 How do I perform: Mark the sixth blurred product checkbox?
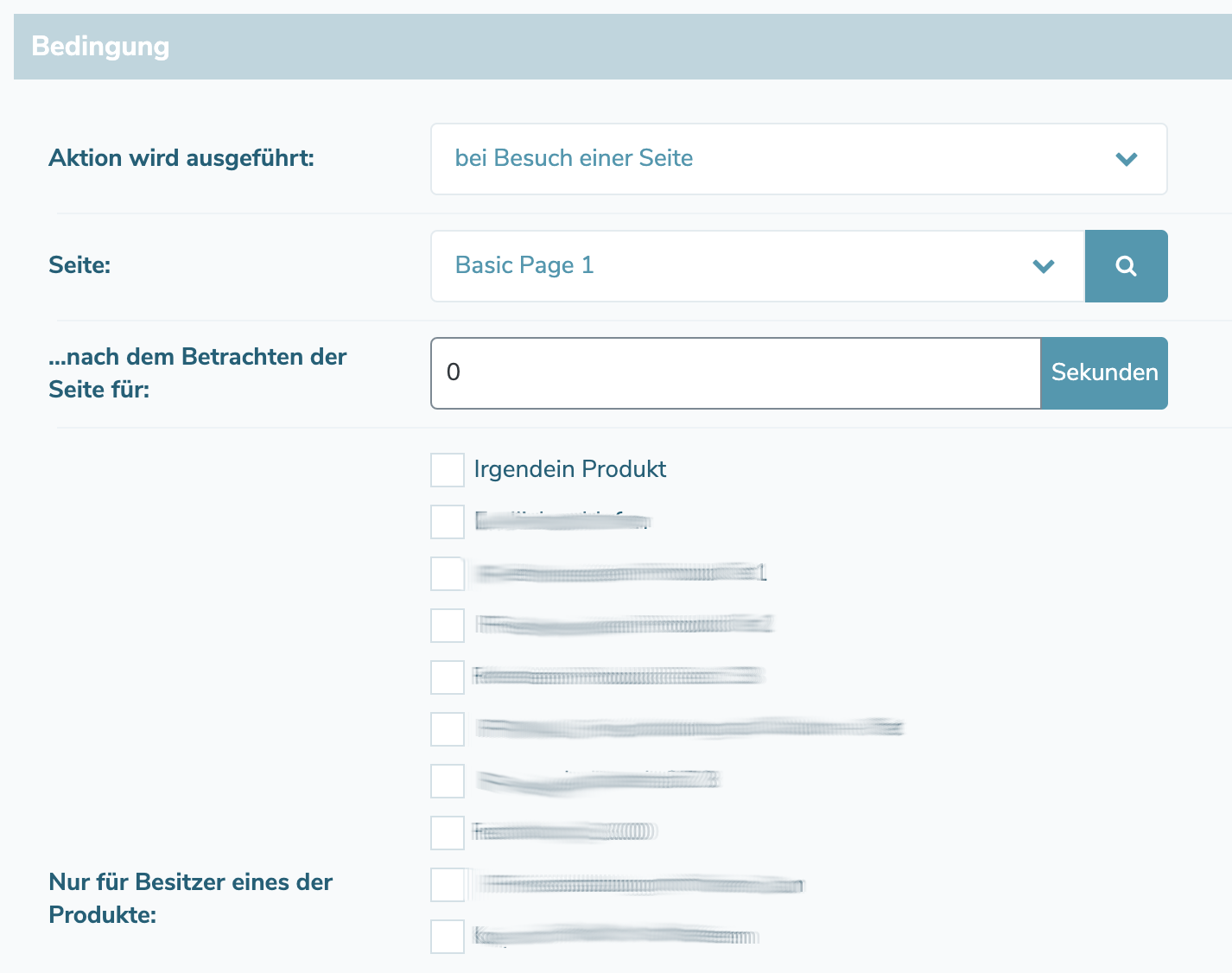[448, 781]
